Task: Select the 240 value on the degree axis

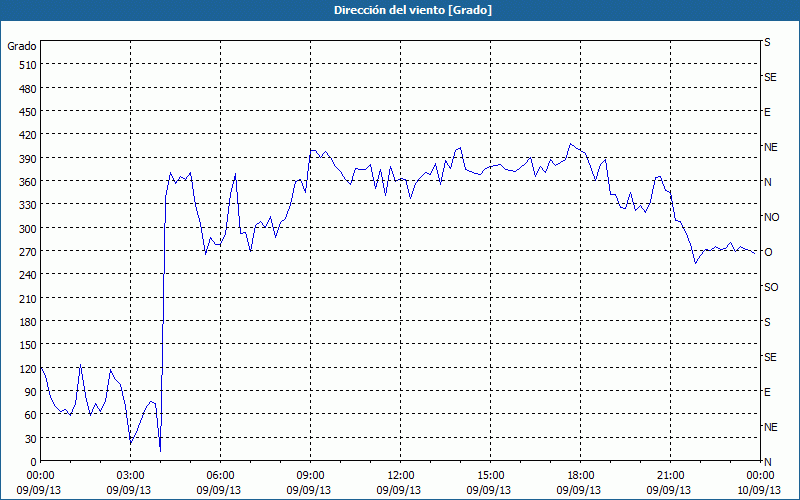Action: point(28,275)
